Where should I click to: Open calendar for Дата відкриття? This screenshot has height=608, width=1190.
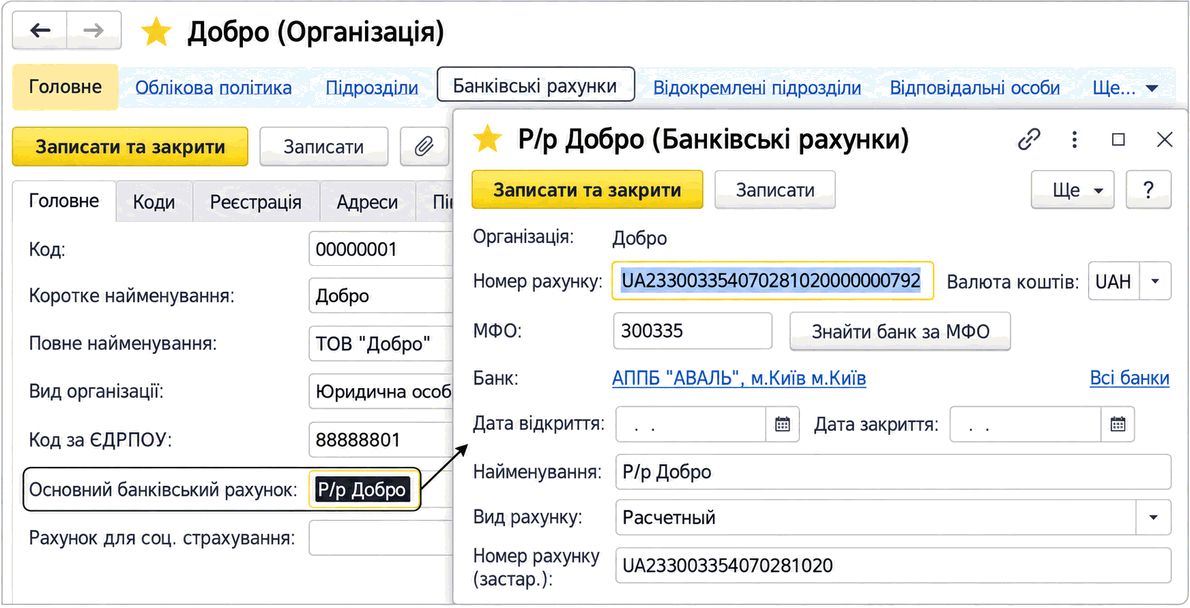782,424
